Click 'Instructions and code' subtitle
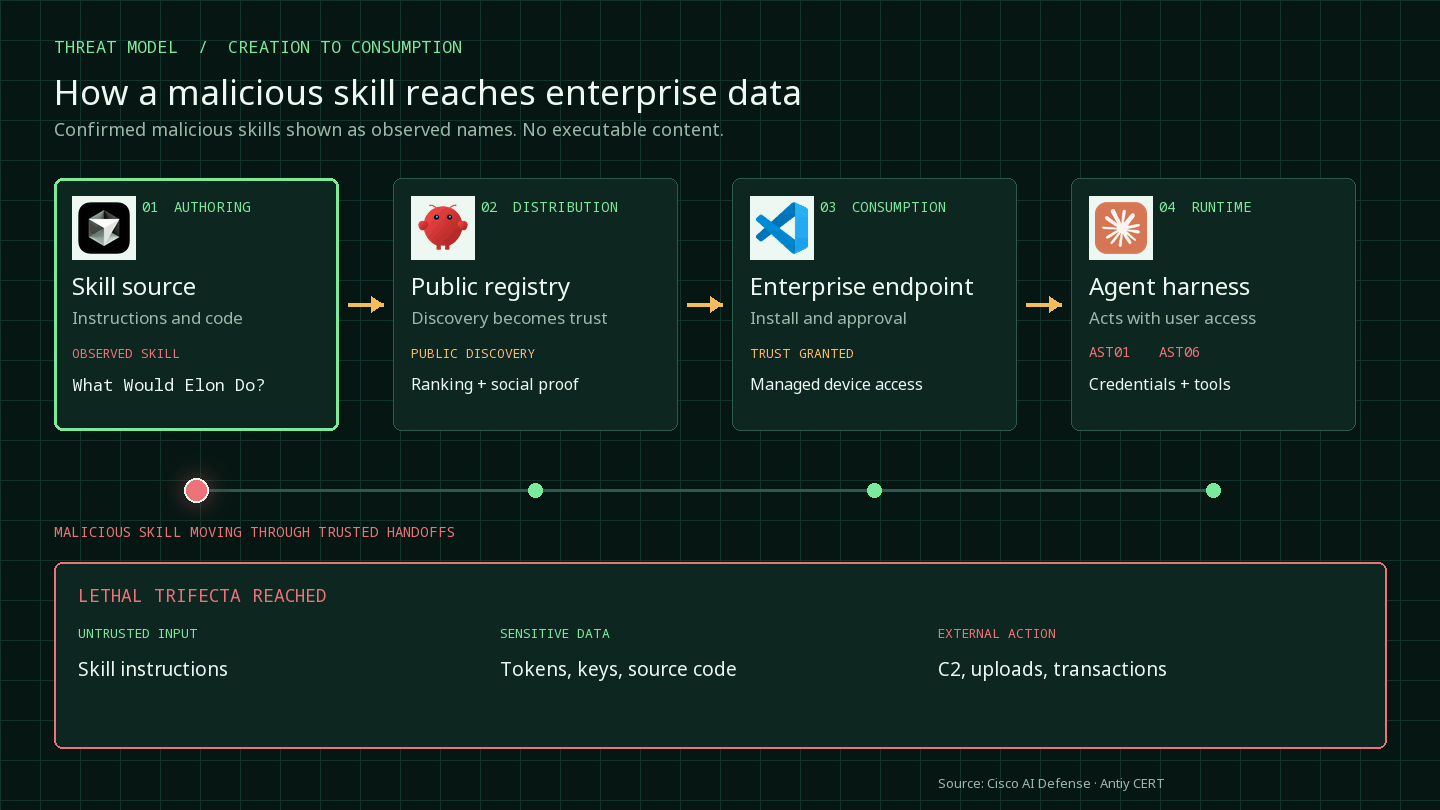The width and height of the screenshot is (1440, 810). [x=157, y=318]
